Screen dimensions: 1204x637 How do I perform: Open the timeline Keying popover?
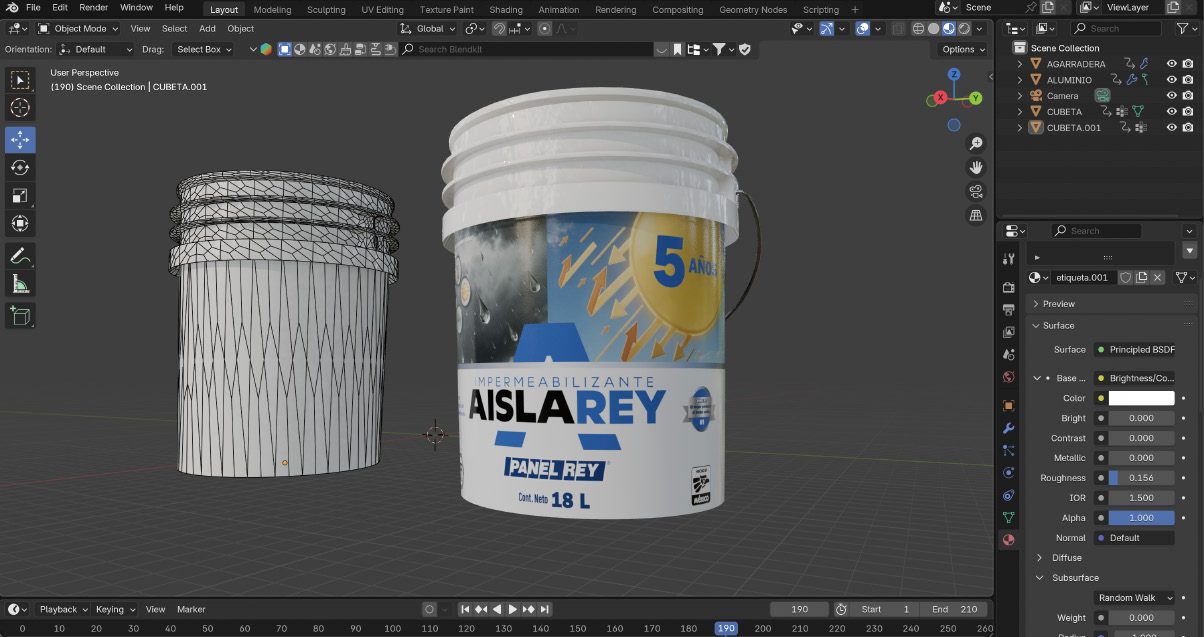[115, 609]
